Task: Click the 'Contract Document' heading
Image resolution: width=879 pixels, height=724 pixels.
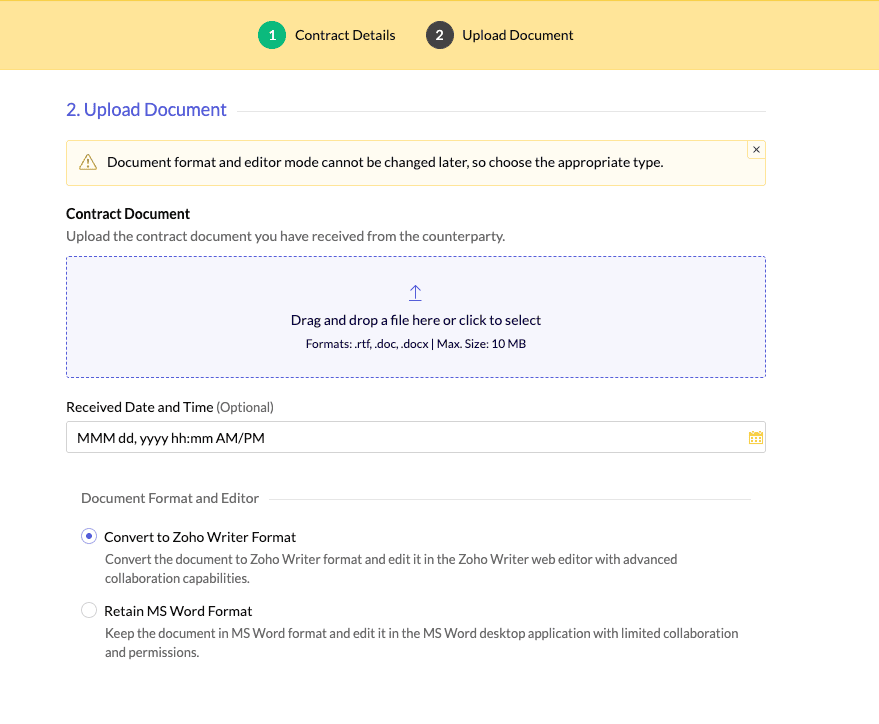Action: pyautogui.click(x=128, y=214)
